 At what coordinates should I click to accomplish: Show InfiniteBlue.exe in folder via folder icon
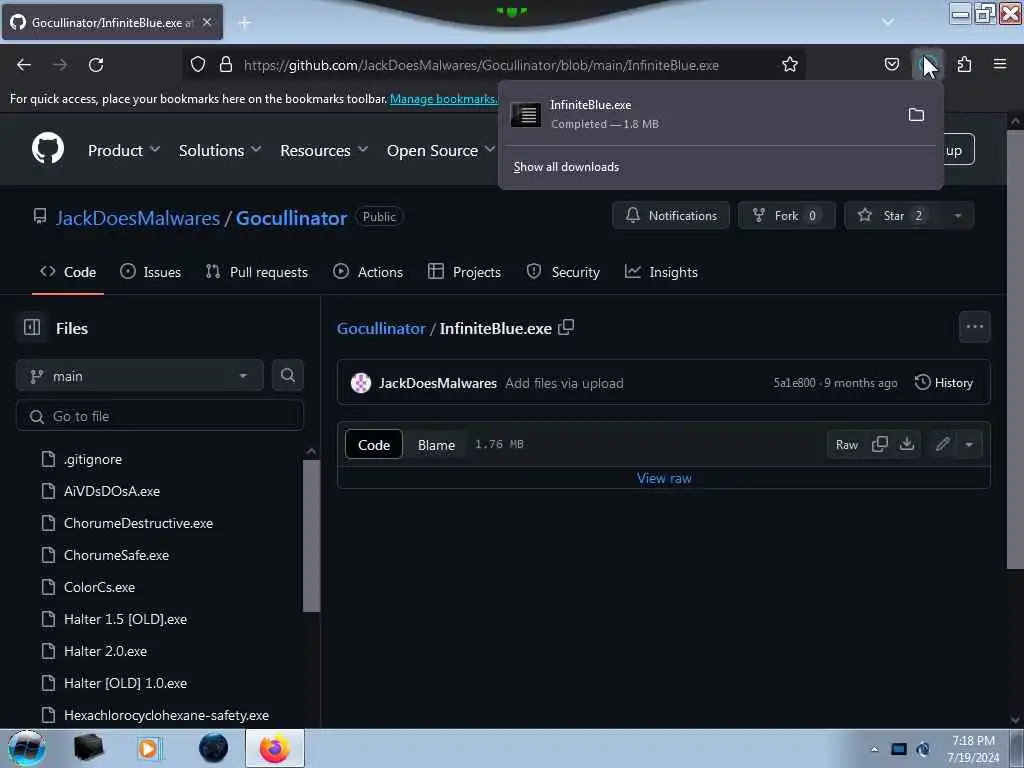coord(916,115)
